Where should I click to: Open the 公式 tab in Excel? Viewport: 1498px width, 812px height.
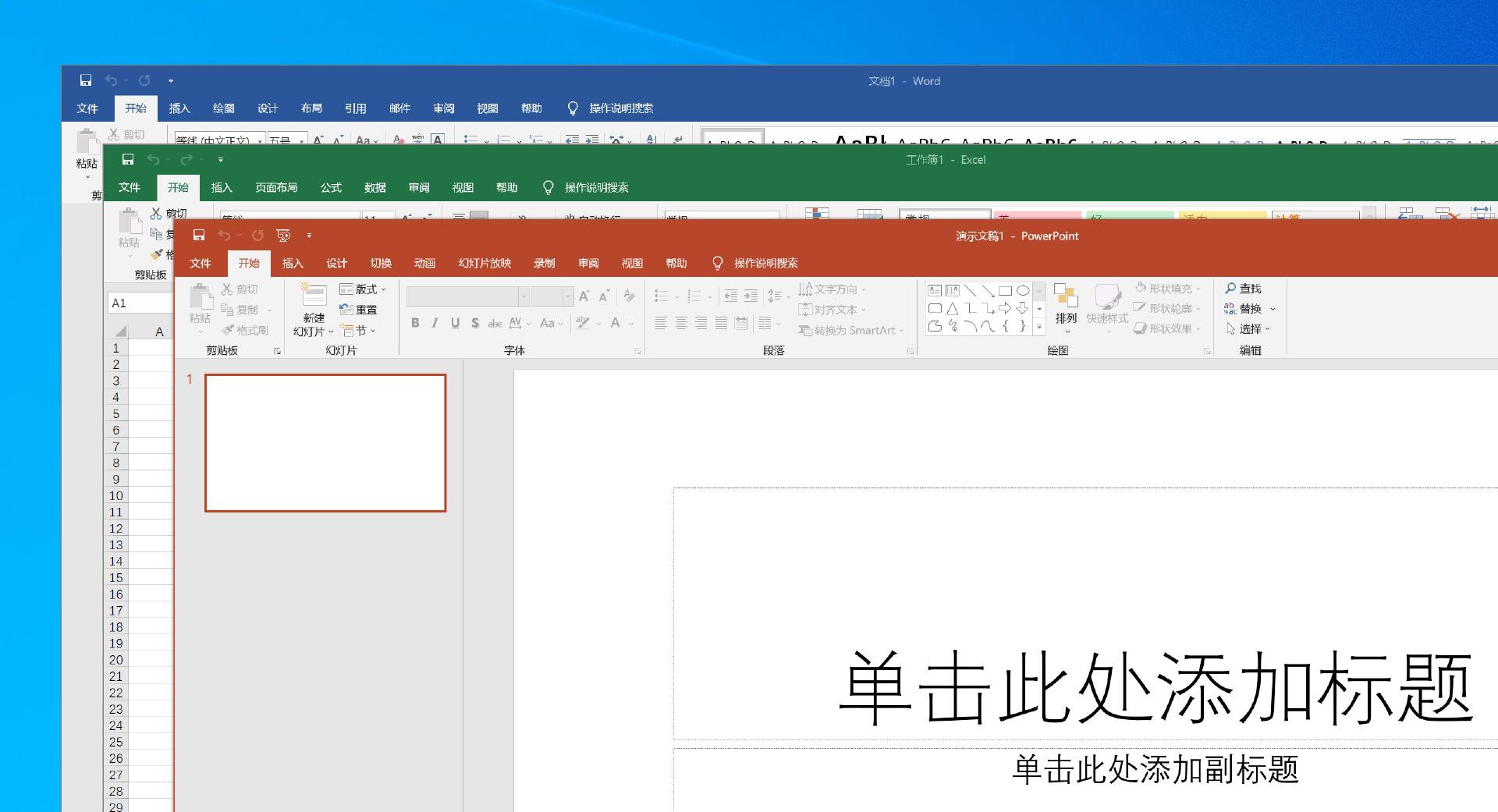(330, 187)
